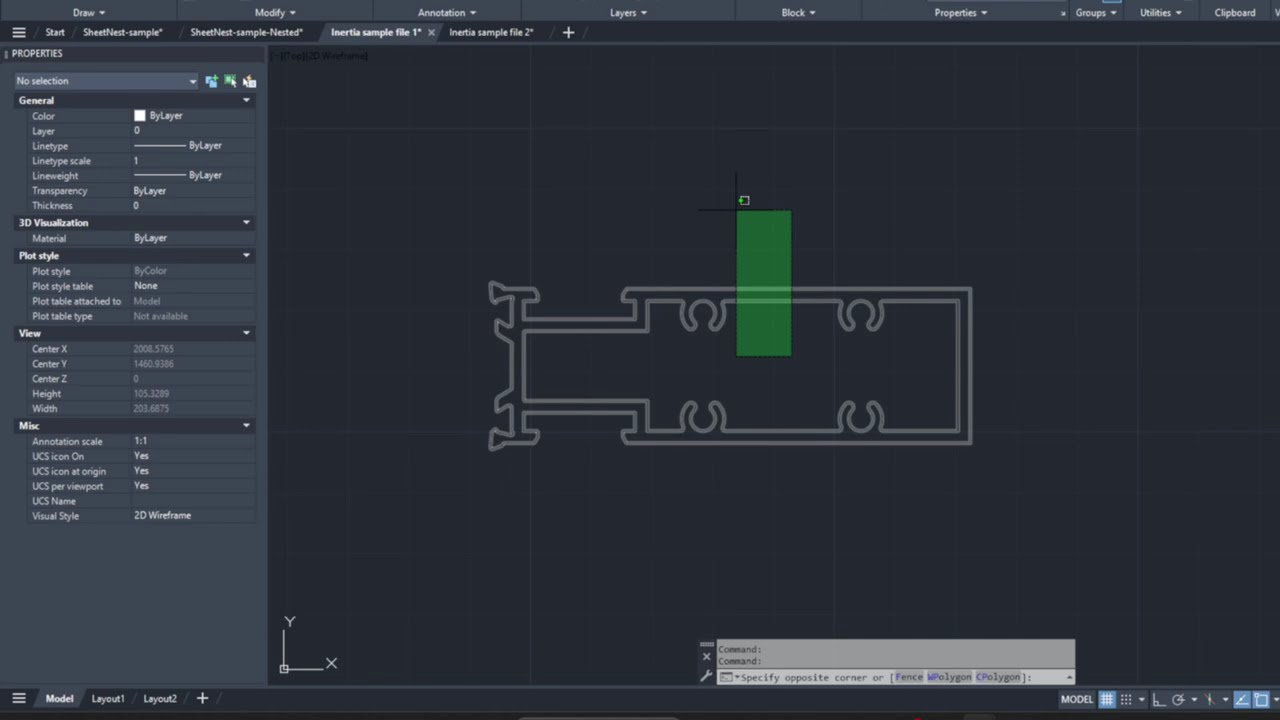The height and width of the screenshot is (720, 1280).
Task: Select the Layout1 tab
Action: tap(108, 698)
